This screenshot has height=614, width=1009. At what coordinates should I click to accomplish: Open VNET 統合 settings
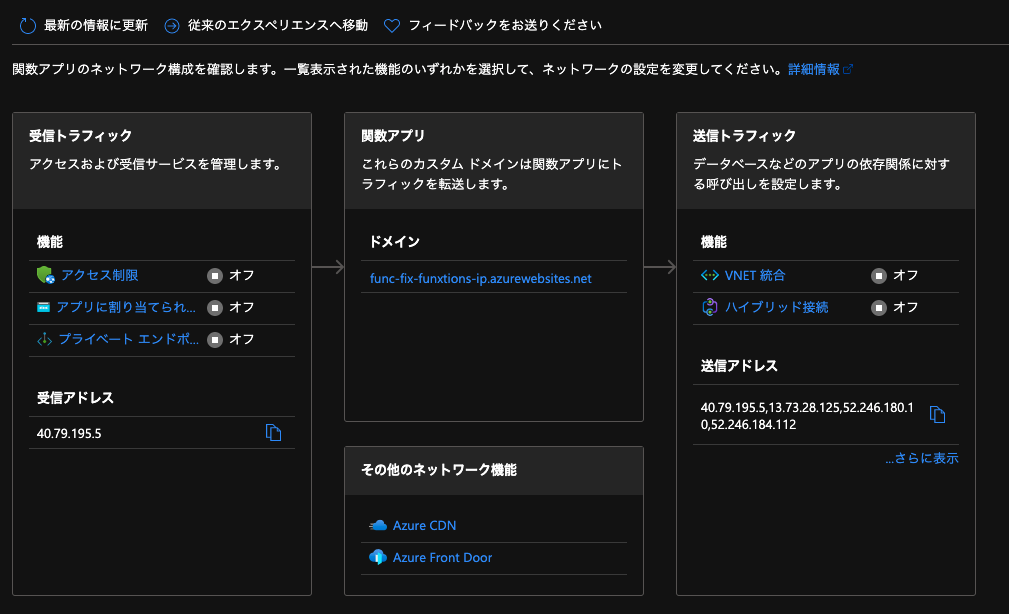(x=755, y=275)
